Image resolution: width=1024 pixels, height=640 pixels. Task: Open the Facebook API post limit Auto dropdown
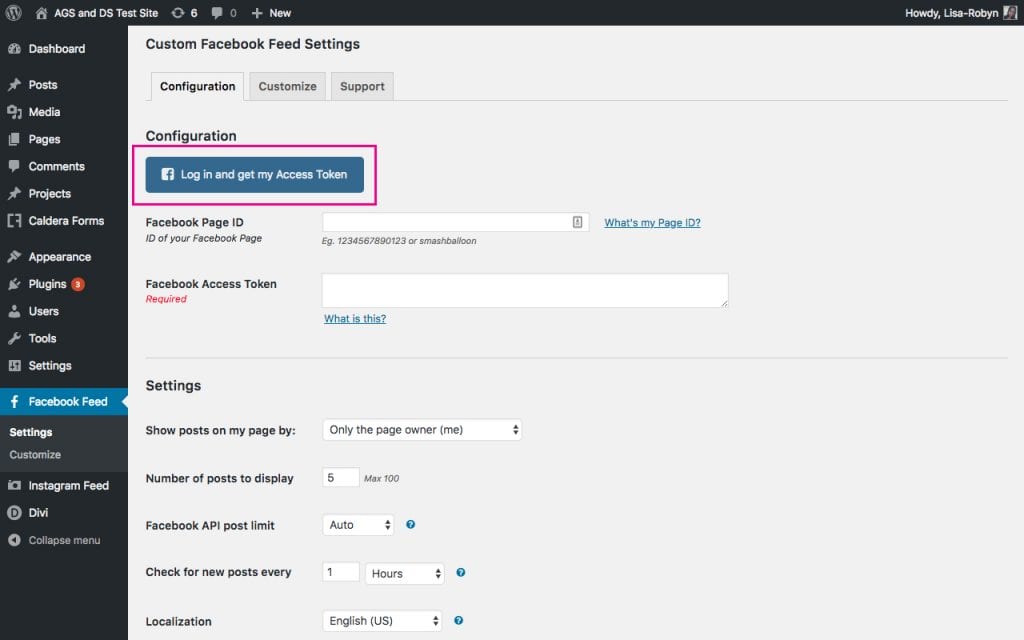(x=358, y=525)
